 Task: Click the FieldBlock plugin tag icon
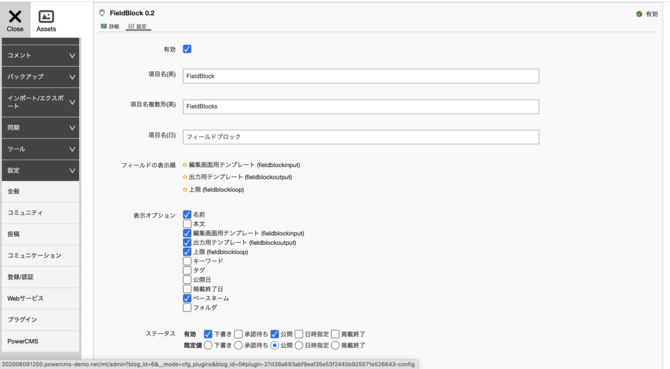coord(102,13)
